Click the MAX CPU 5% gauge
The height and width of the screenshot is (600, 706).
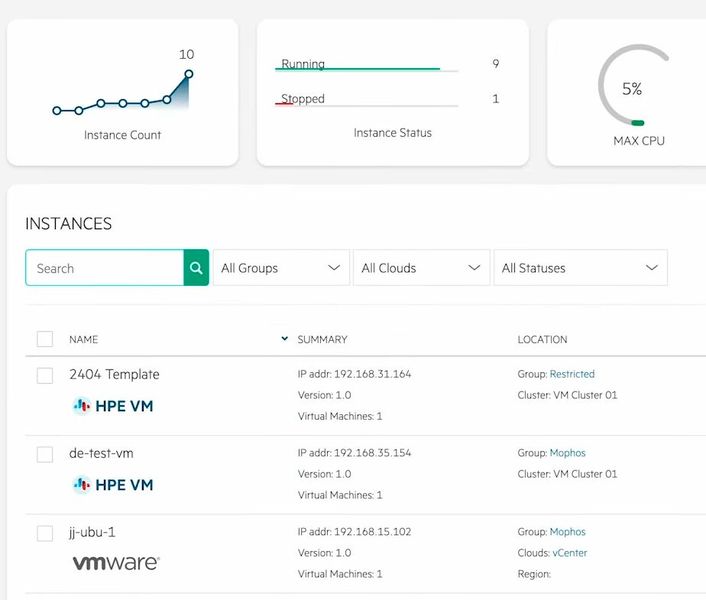pyautogui.click(x=633, y=86)
